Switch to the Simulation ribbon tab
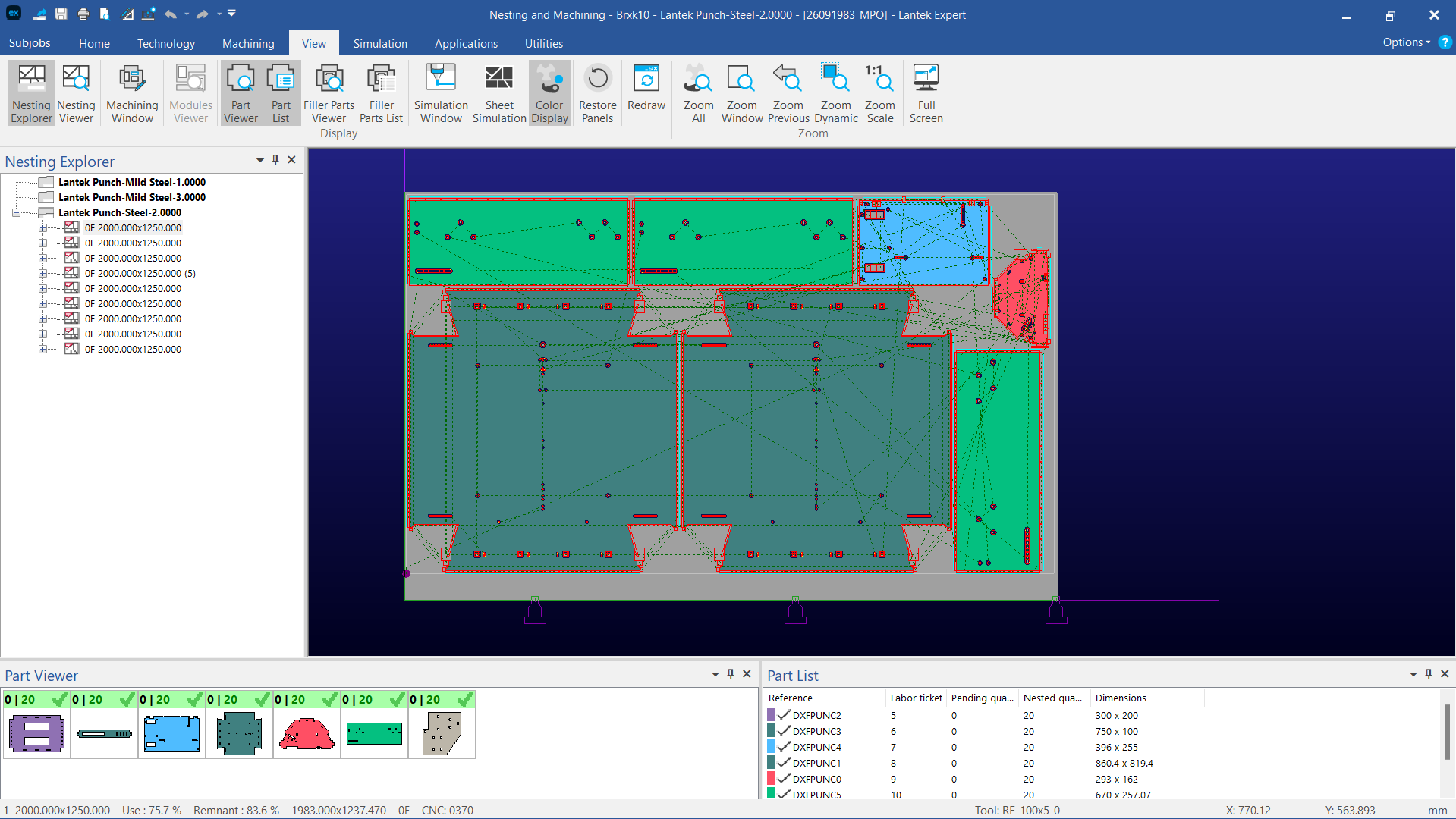Image resolution: width=1456 pixels, height=819 pixels. click(x=379, y=43)
